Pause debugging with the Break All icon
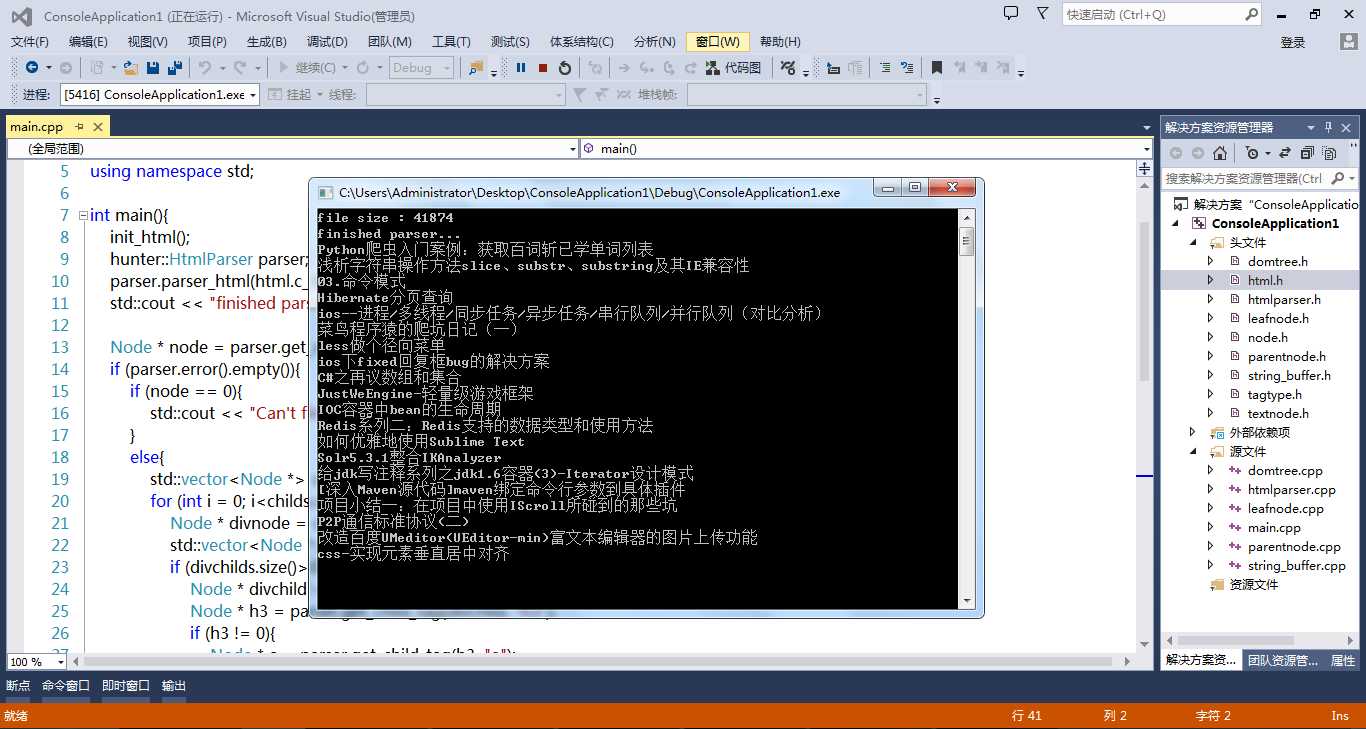 pos(521,67)
